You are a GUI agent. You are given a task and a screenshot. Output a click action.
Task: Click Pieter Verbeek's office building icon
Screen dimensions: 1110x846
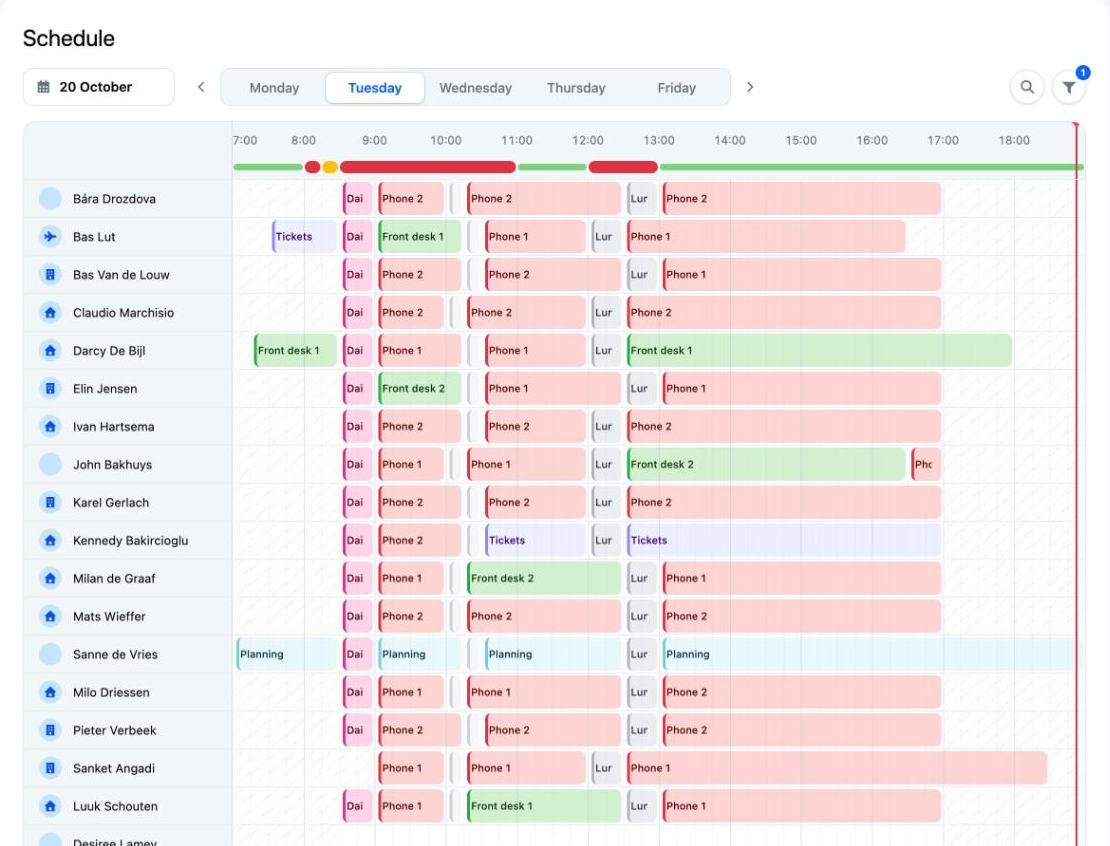tap(50, 731)
